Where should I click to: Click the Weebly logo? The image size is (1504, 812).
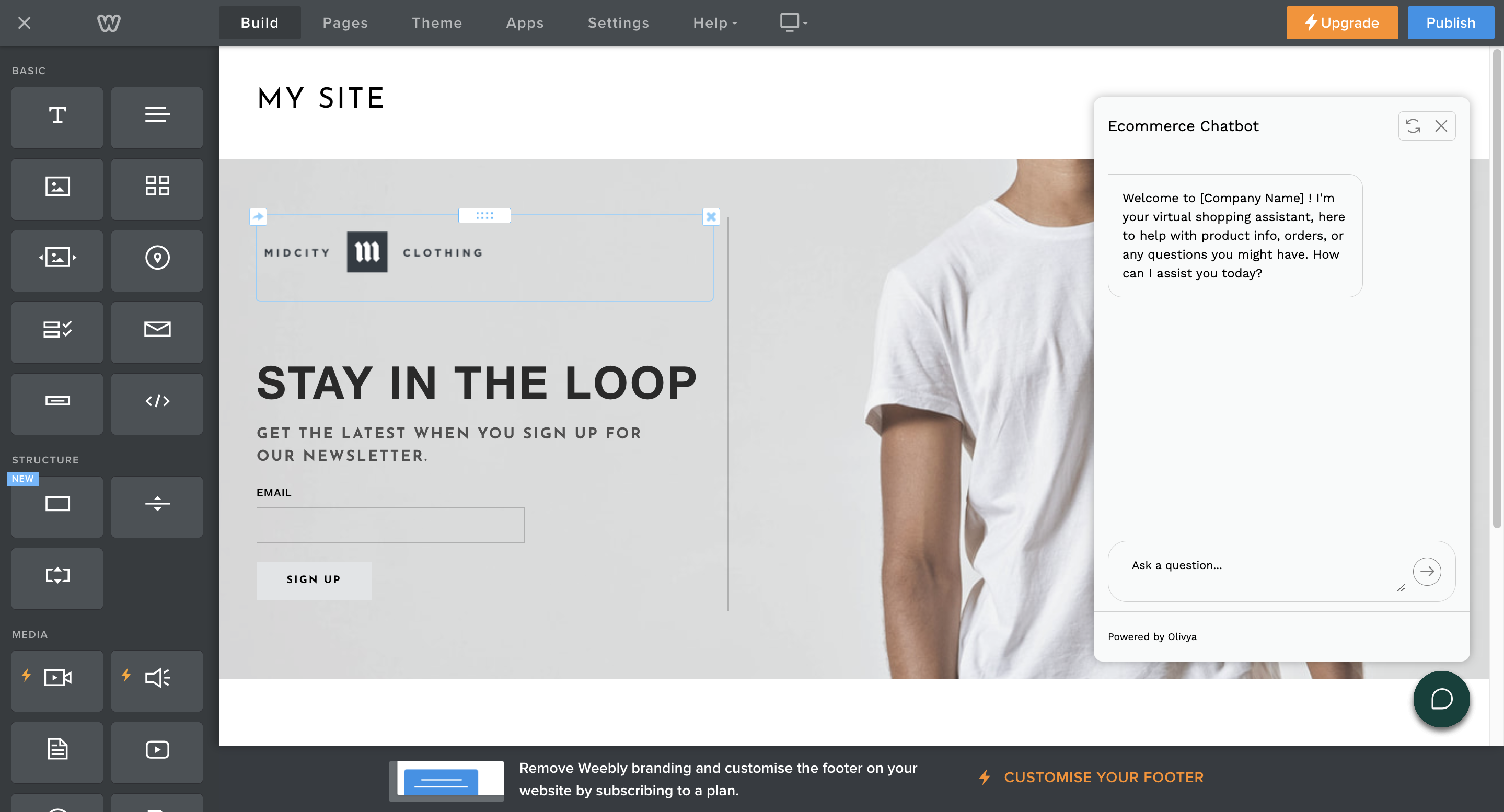[x=109, y=24]
